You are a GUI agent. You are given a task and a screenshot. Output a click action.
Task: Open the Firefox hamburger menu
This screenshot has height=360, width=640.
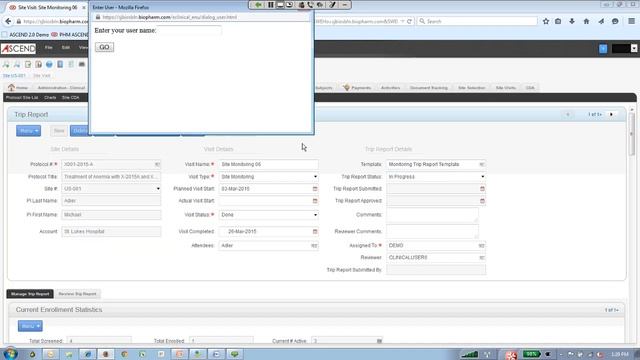point(631,21)
